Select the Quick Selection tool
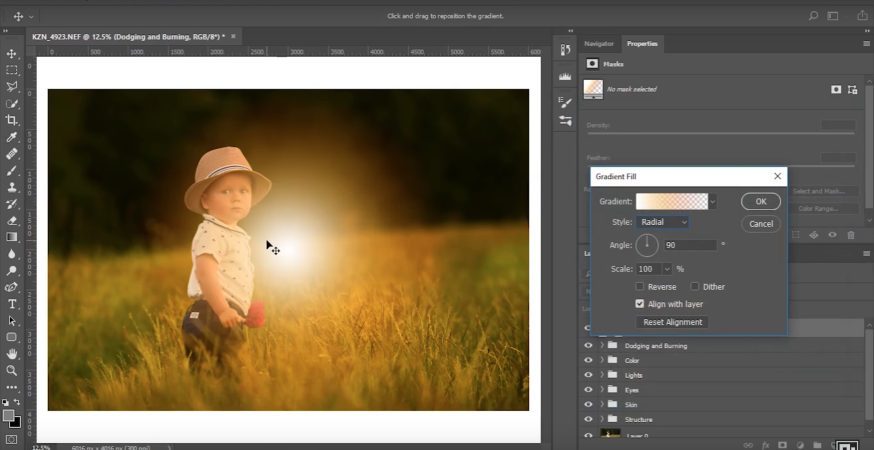874x450 pixels. tap(11, 104)
